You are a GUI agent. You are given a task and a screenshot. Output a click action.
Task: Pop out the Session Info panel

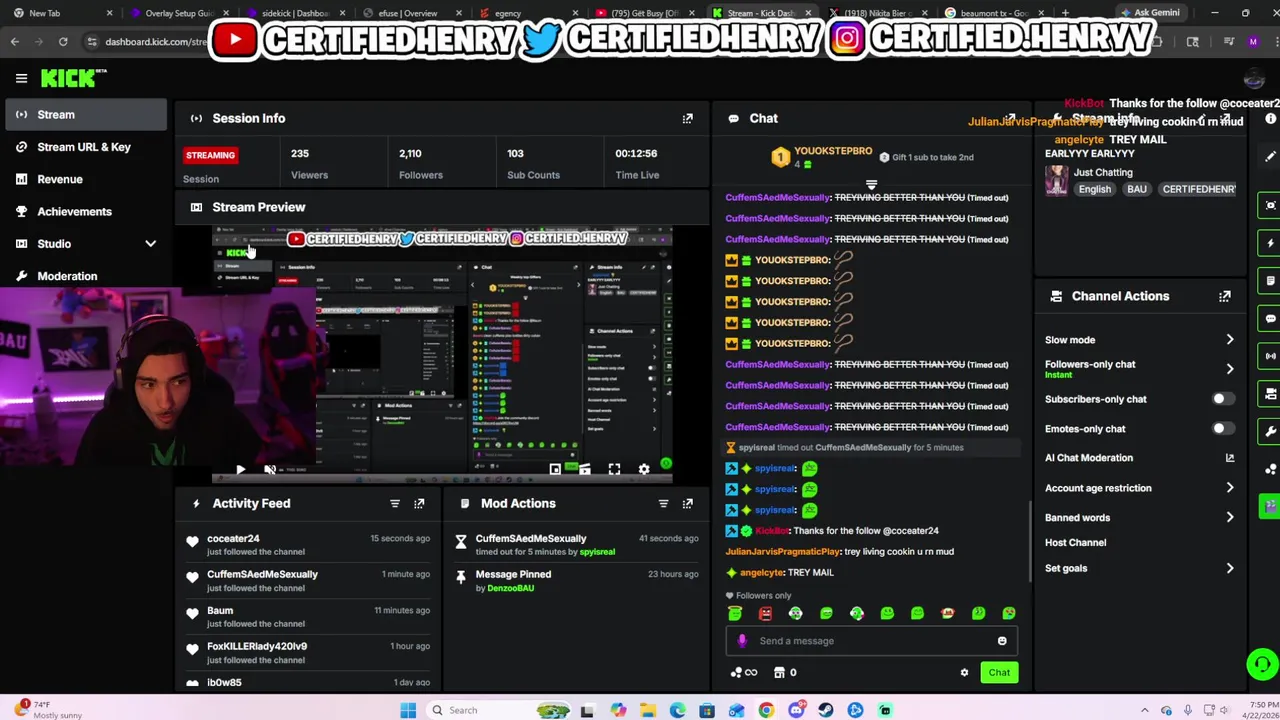687,118
